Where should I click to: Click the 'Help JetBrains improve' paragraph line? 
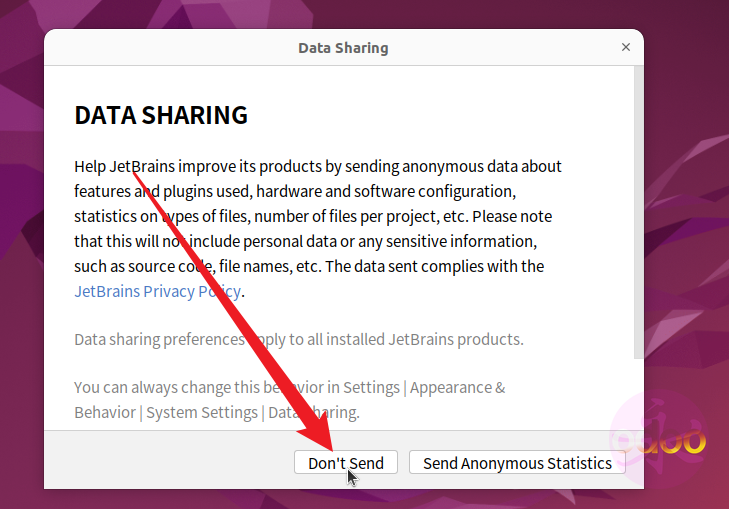coord(318,166)
